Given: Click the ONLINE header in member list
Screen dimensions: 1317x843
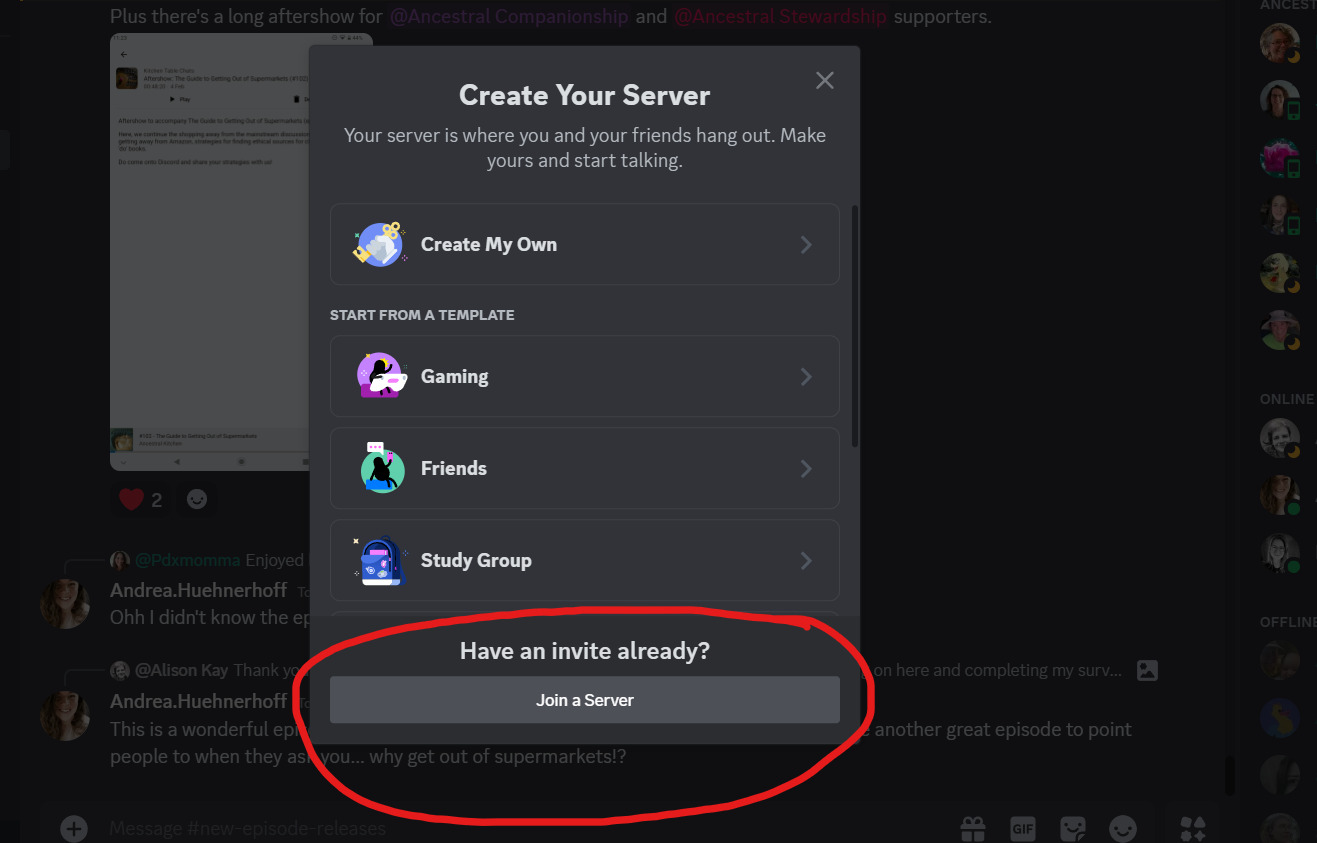Looking at the screenshot, I should pos(1287,399).
